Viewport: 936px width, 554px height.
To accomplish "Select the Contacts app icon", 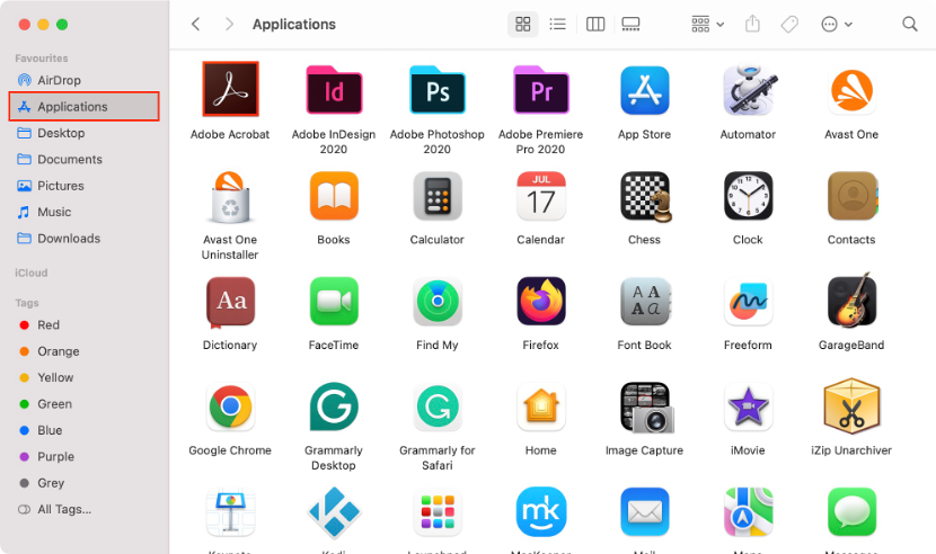I will [x=852, y=196].
